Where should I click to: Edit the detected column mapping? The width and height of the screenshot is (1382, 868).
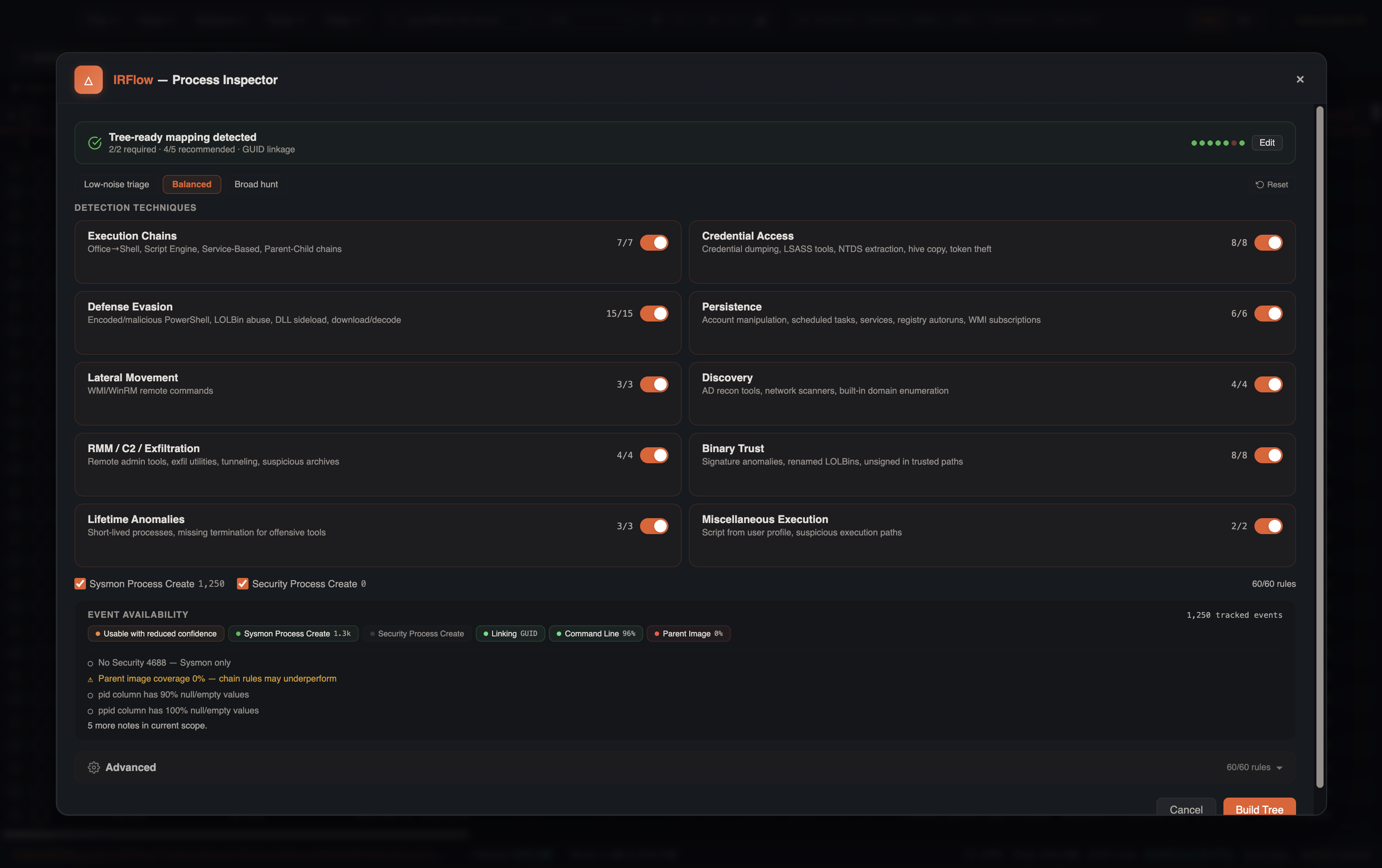(1267, 143)
